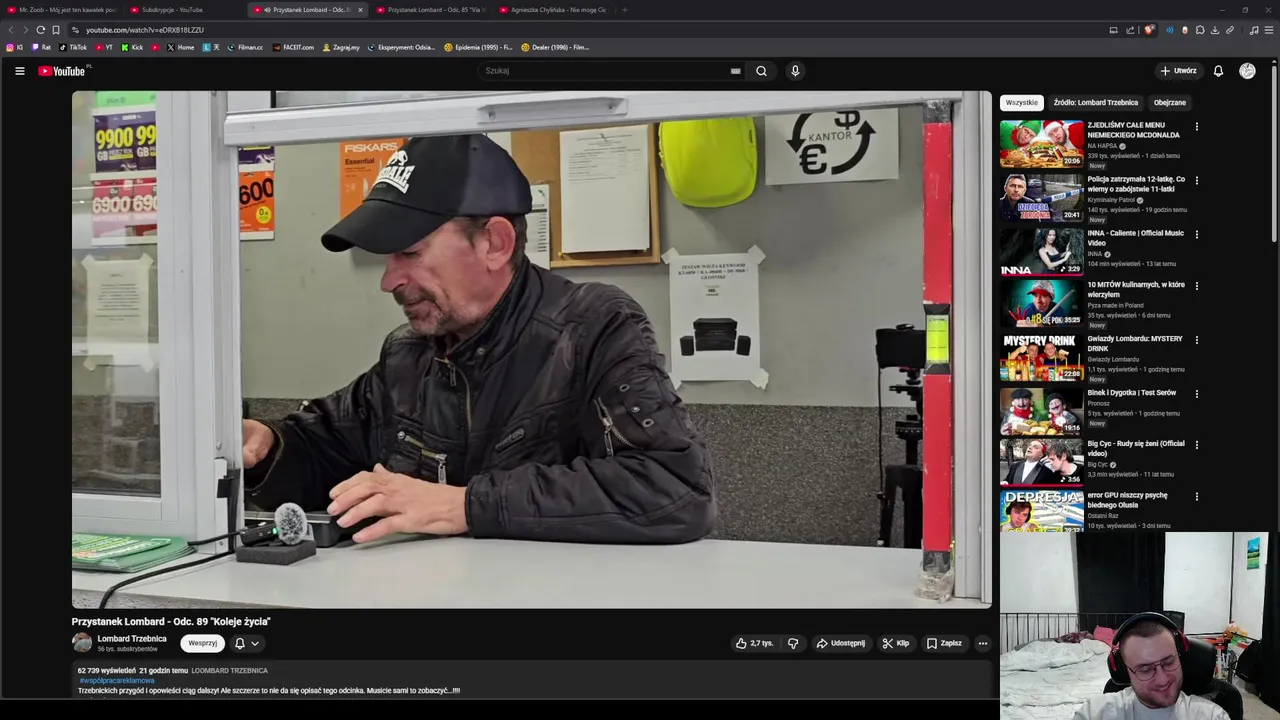The image size is (1280, 720).
Task: Open the #współpracareklamowa hashtag link
Action: click(x=117, y=681)
